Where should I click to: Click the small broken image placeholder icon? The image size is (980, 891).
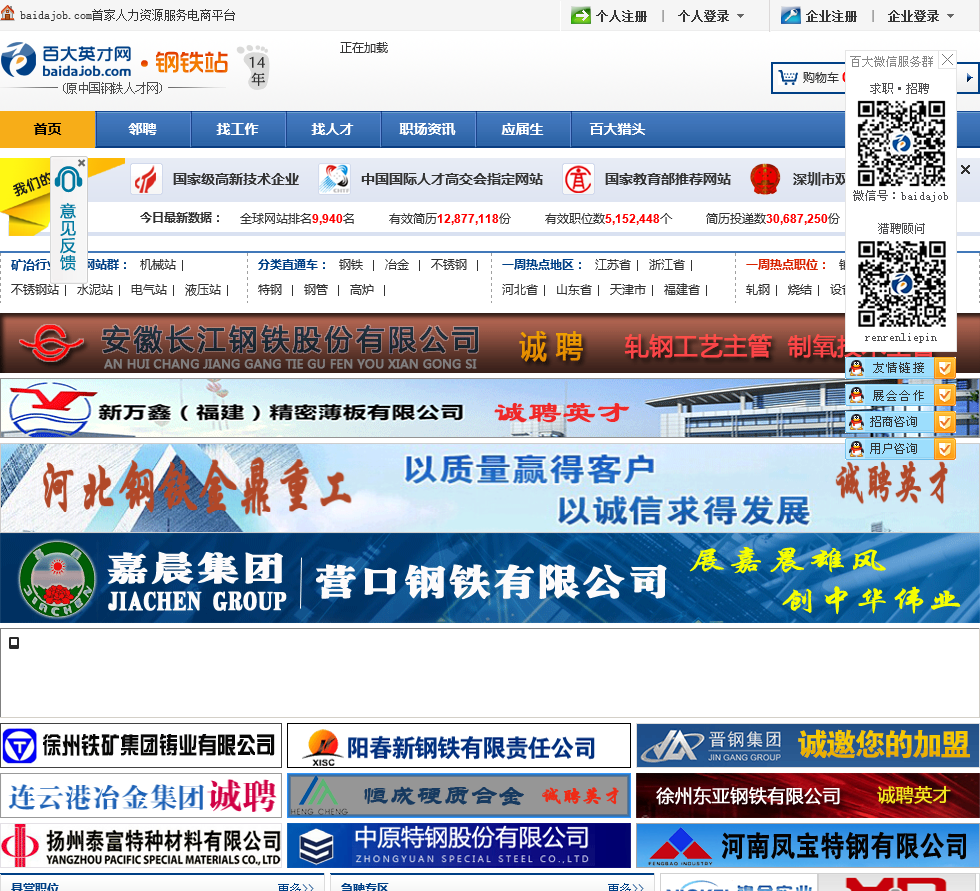14,643
